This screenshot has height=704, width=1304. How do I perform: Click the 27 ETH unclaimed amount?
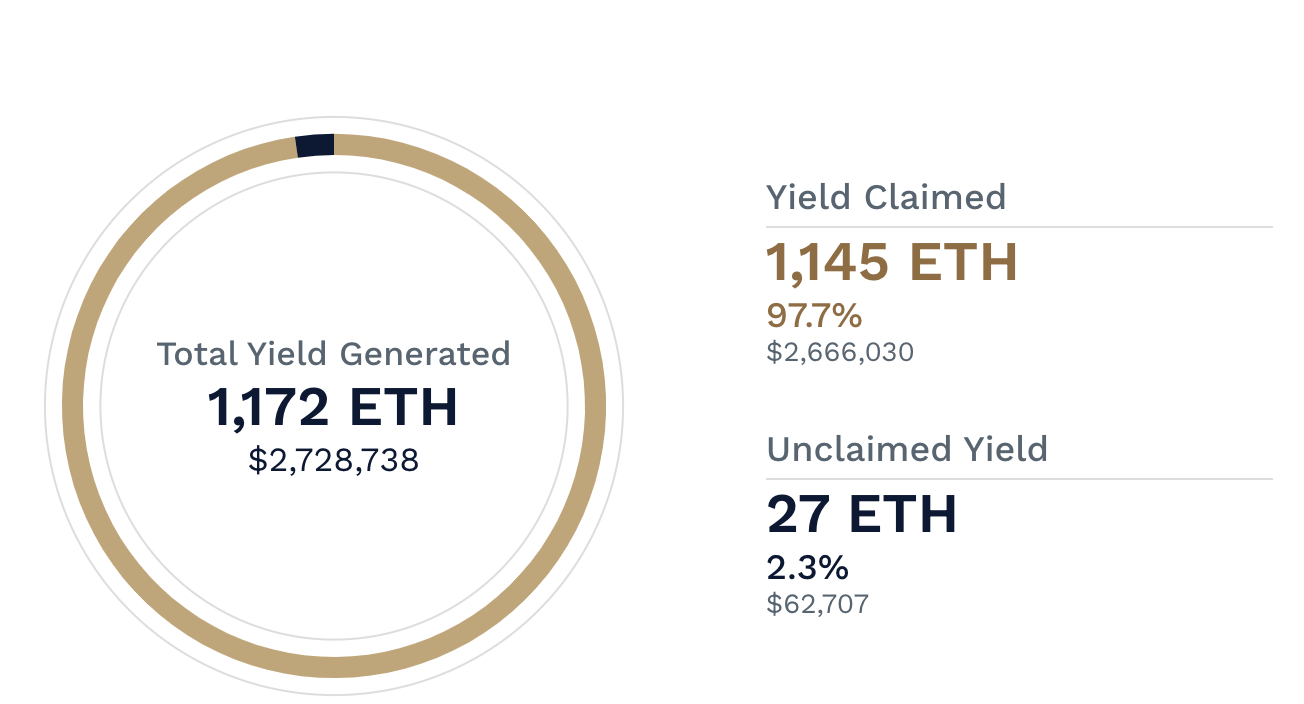click(862, 515)
